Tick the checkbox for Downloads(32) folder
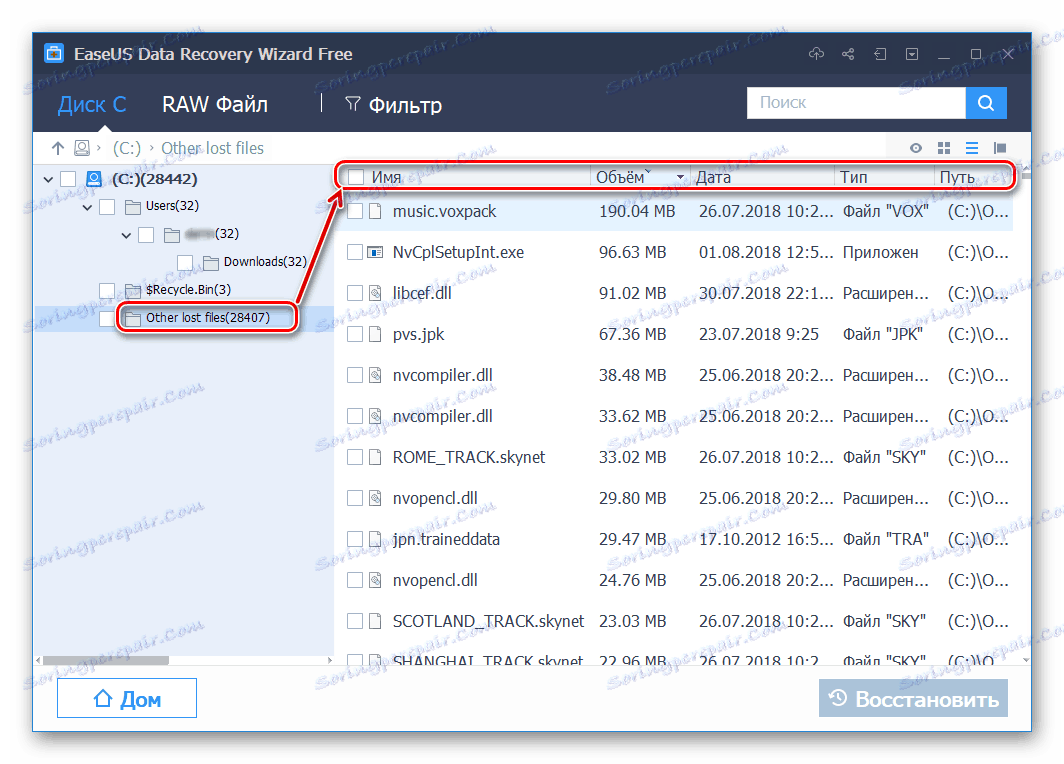The image size is (1064, 764). point(184,261)
